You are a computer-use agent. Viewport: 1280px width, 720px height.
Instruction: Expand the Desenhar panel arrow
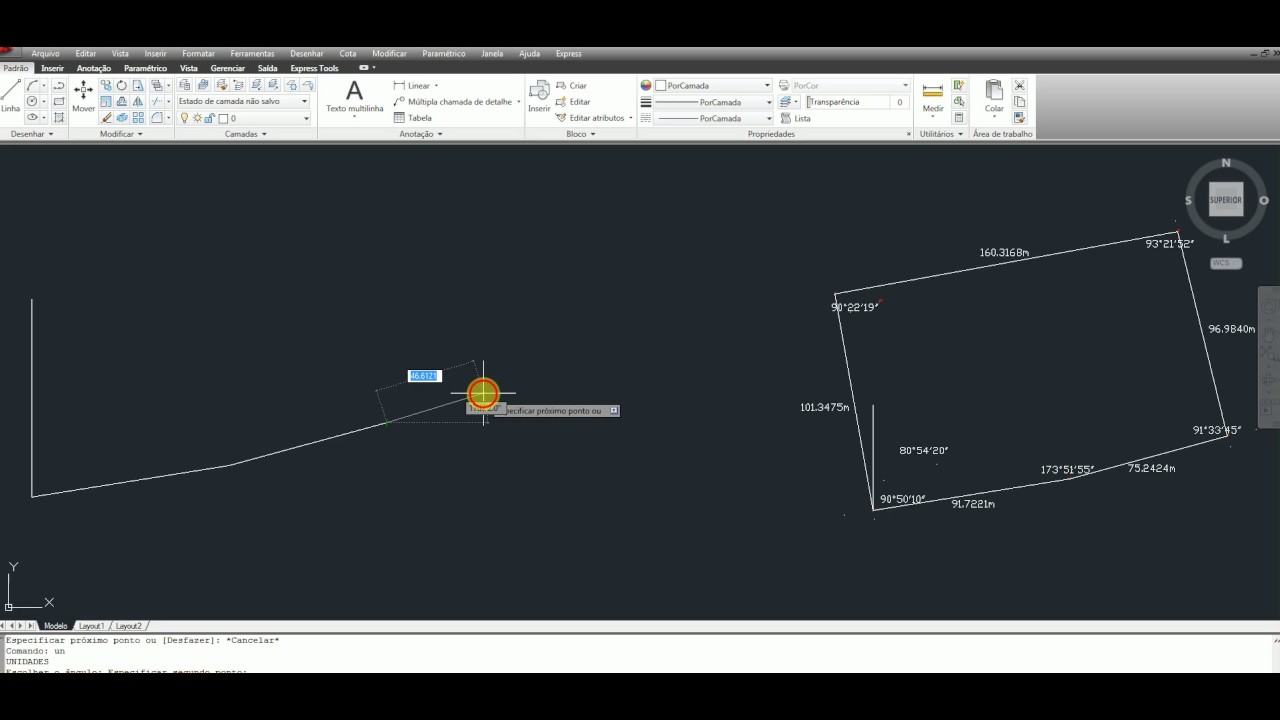click(x=51, y=134)
